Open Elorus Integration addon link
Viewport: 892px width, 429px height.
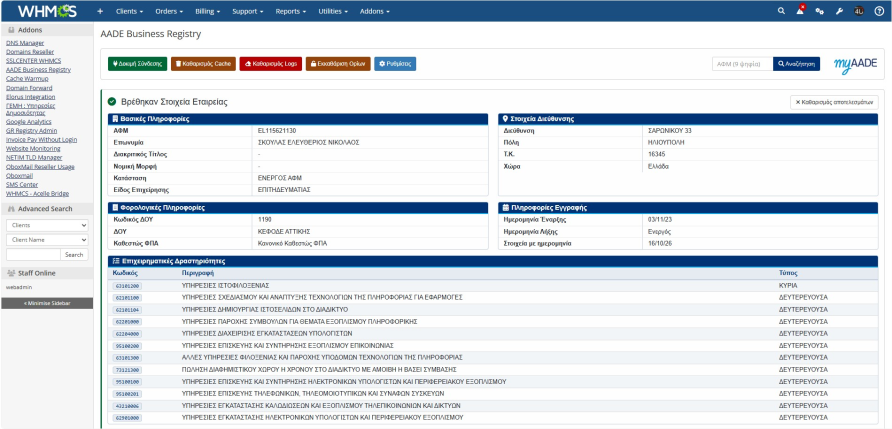(31, 97)
